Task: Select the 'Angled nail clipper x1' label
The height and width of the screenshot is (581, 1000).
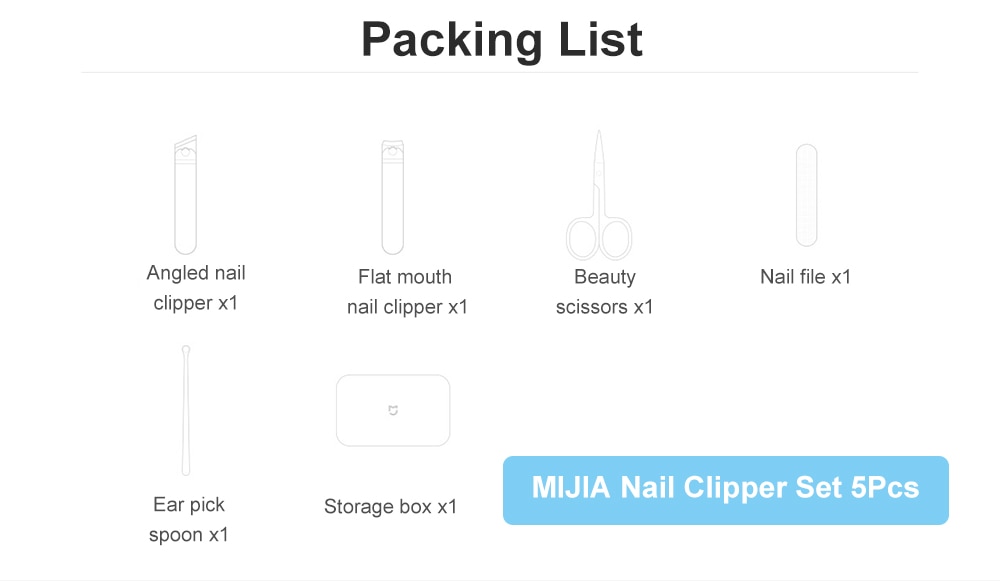Action: (x=196, y=288)
